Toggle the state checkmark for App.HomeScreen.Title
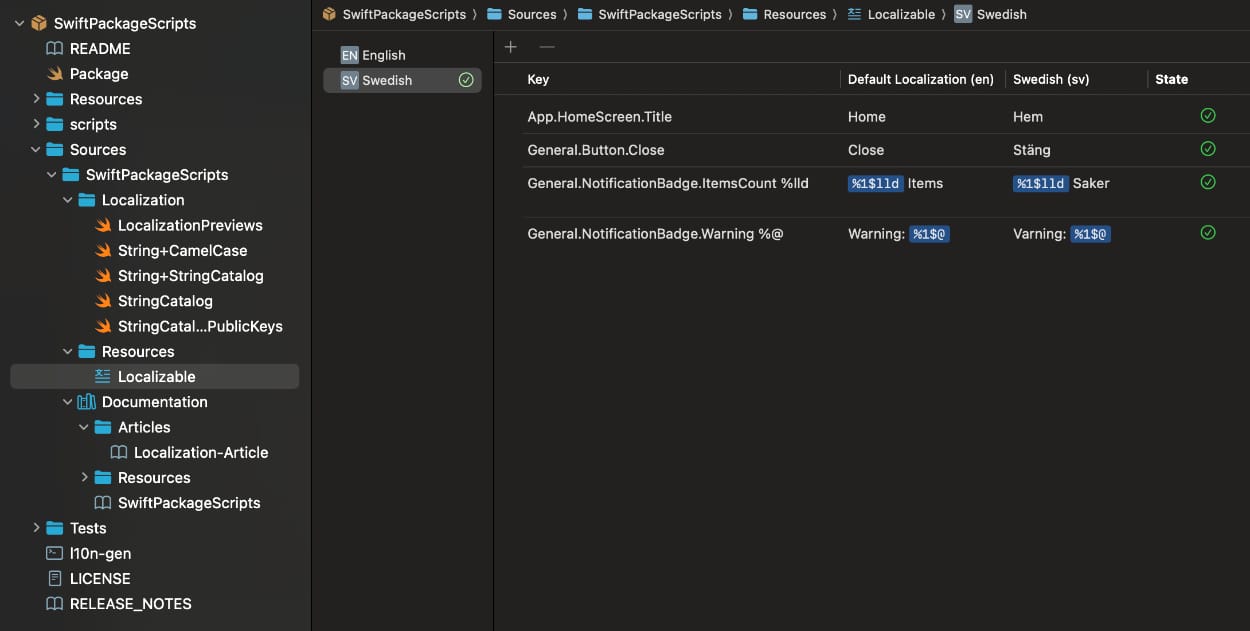Viewport: 1250px width, 631px height. coord(1207,115)
